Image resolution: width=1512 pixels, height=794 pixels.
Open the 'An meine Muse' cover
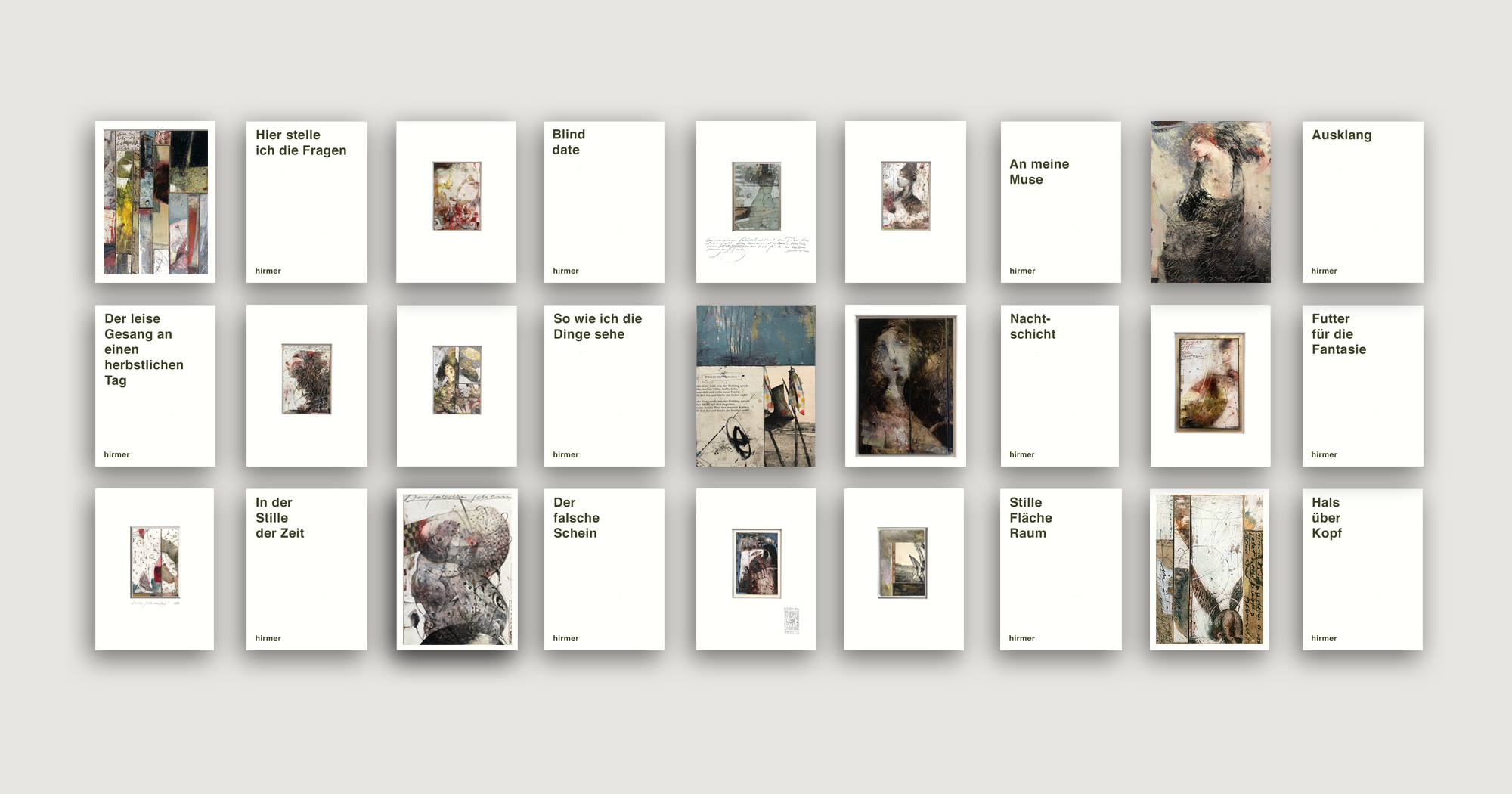point(1061,202)
